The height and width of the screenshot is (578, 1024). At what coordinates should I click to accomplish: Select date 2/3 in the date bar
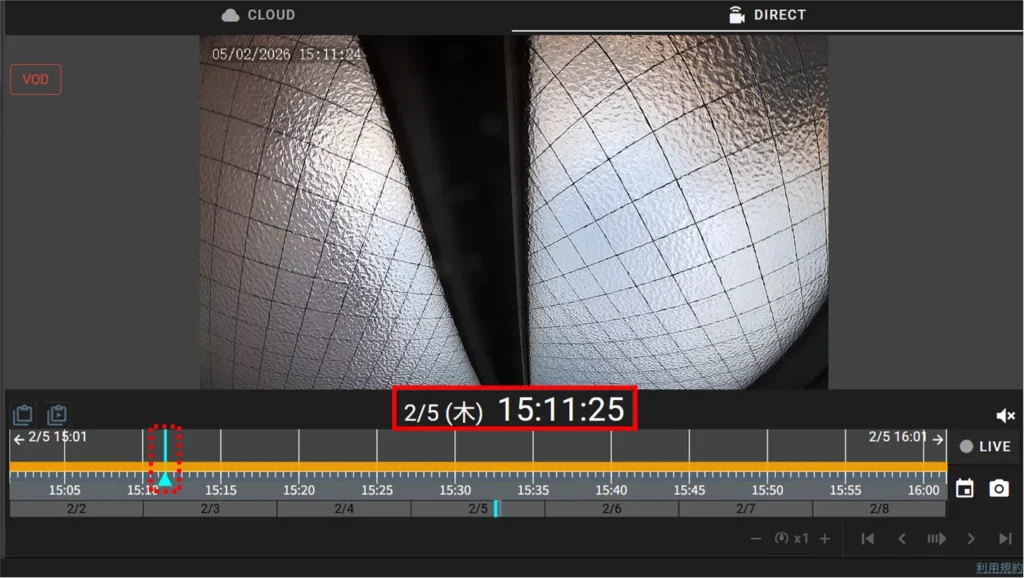tap(210, 509)
